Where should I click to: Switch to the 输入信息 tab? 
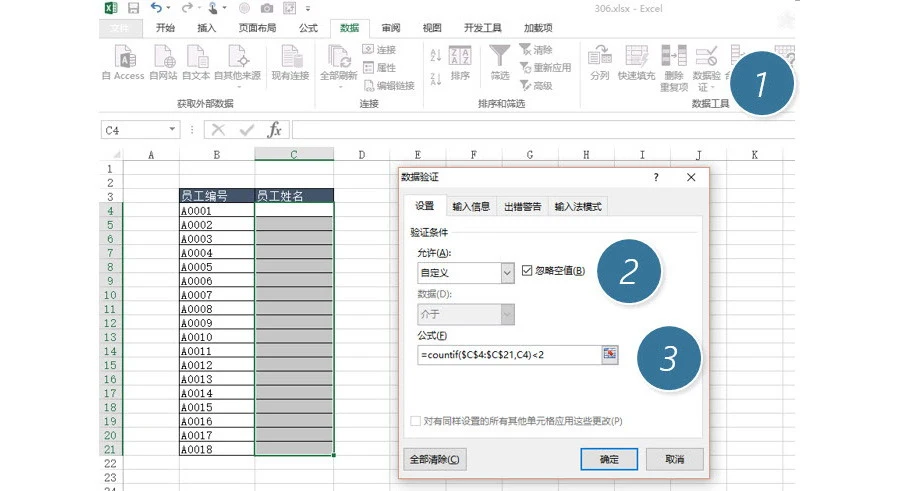pos(471,207)
